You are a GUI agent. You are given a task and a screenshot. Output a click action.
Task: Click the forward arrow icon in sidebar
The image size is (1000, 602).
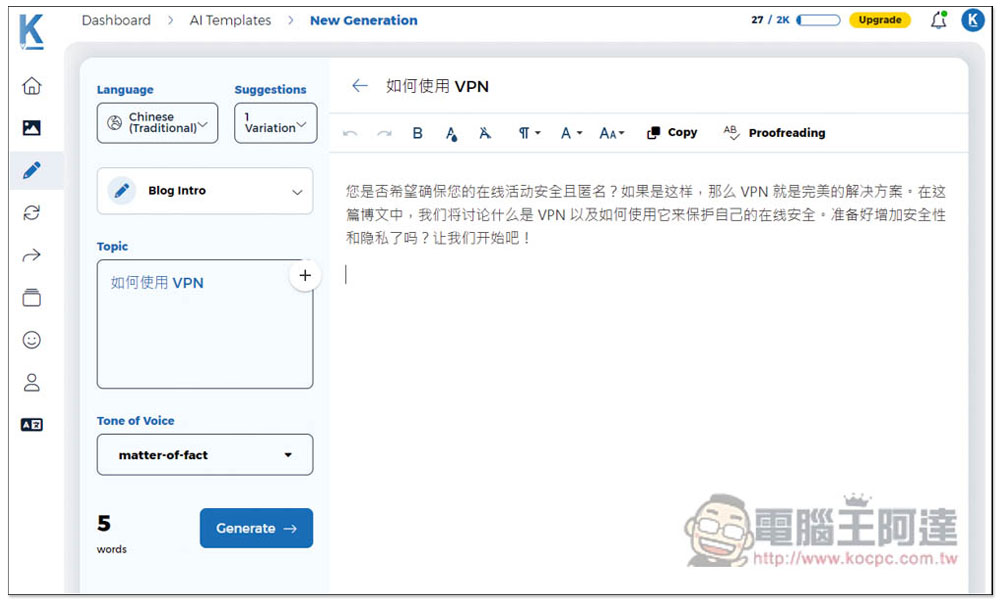click(x=31, y=256)
